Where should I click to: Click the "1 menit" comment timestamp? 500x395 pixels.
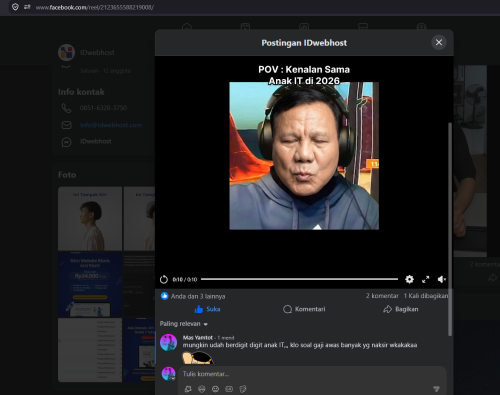(x=226, y=338)
